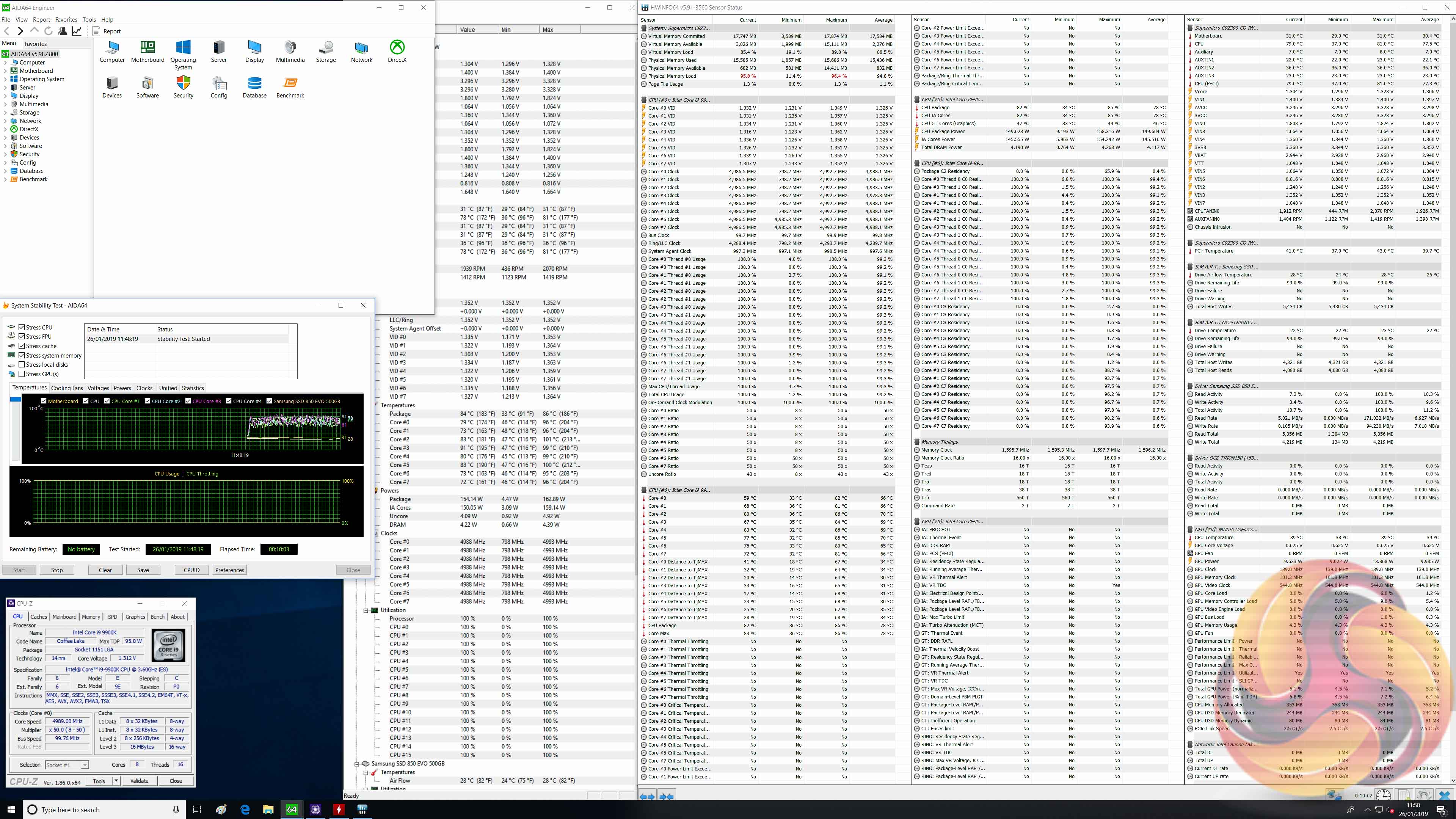
Task: Click the AIDA64 refresh toolbar icon
Action: pos(49,31)
